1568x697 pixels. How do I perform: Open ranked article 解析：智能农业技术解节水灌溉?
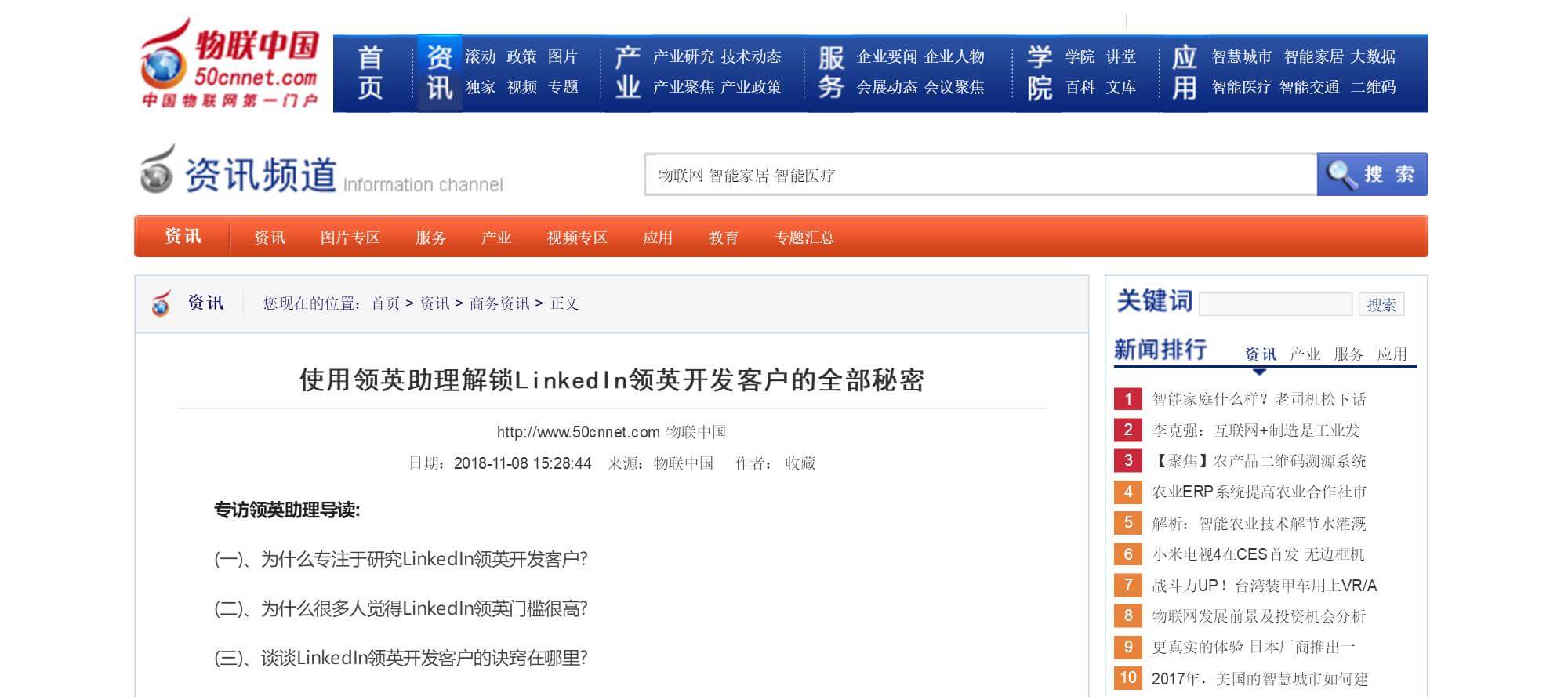pyautogui.click(x=1259, y=523)
